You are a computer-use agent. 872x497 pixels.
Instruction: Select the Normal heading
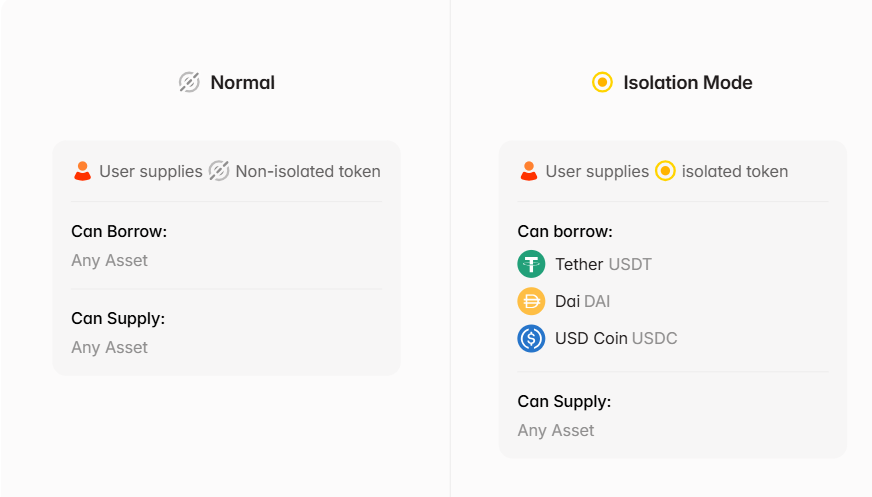[x=242, y=82]
